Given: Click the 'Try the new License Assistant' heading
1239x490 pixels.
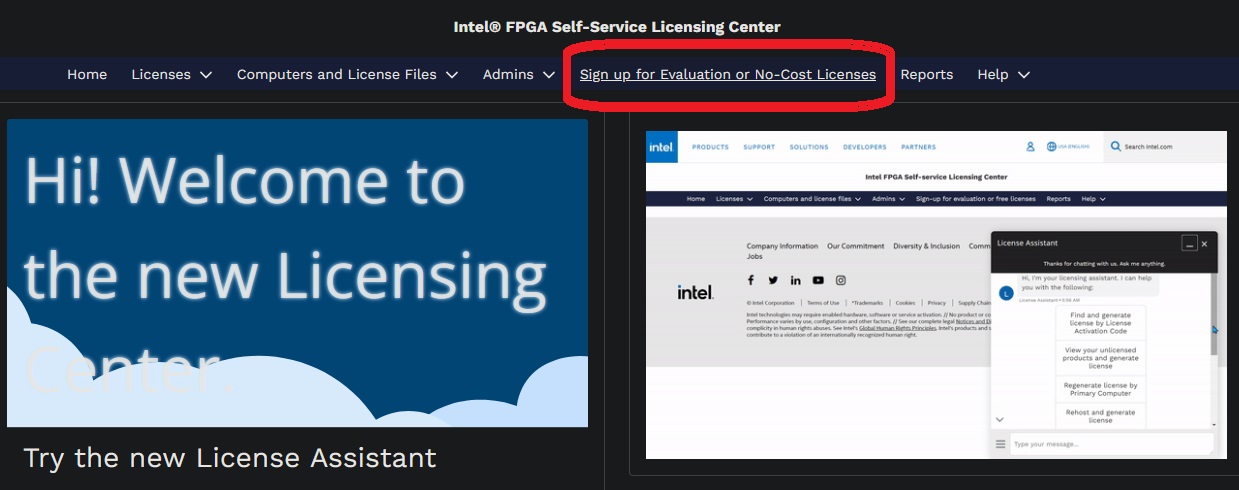Looking at the screenshot, I should point(230,458).
